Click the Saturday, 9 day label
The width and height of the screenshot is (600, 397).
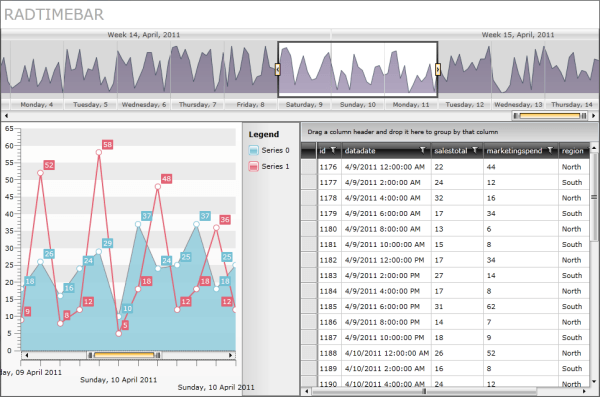tap(304, 104)
